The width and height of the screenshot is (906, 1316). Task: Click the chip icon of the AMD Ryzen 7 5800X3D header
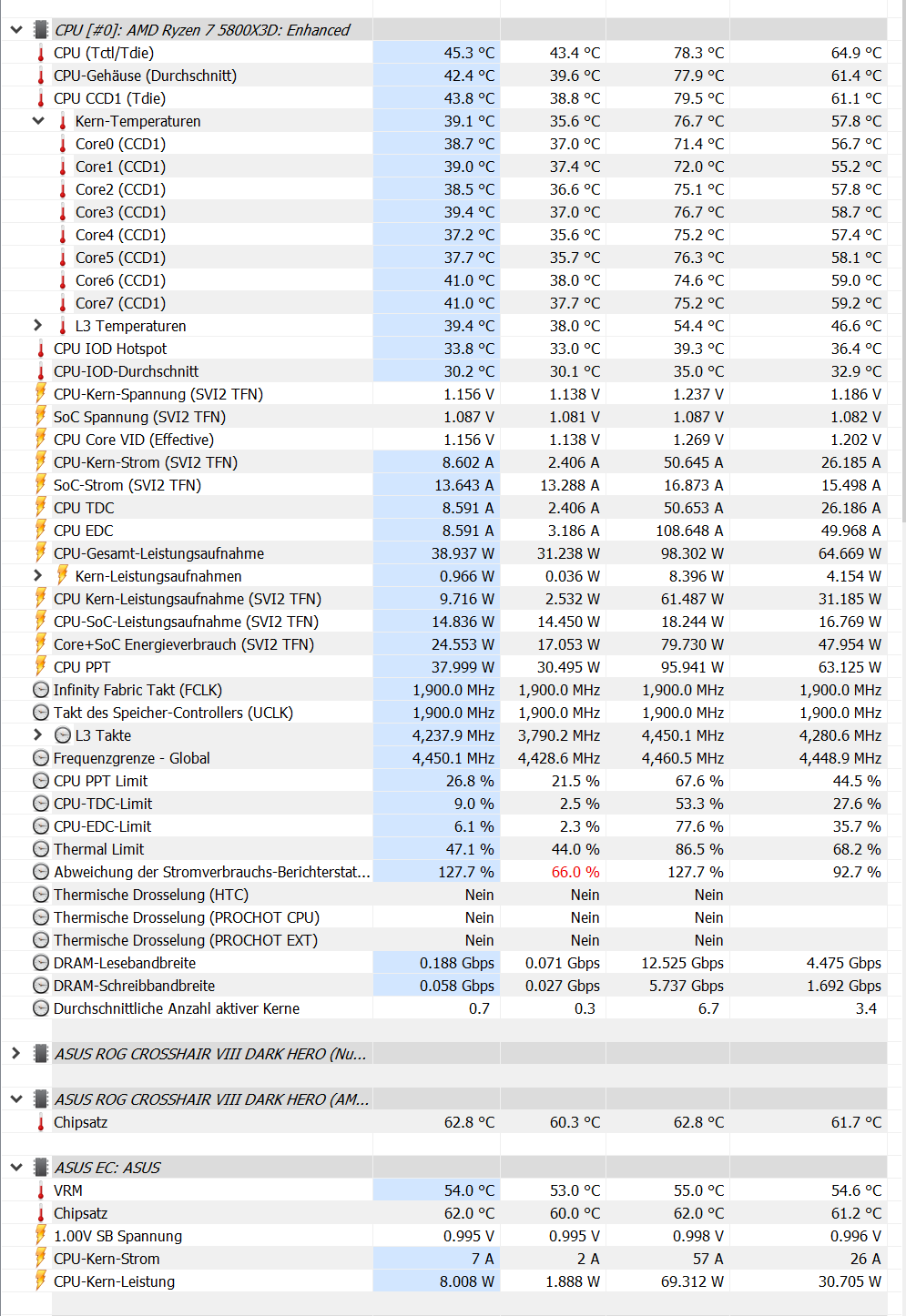(41, 30)
